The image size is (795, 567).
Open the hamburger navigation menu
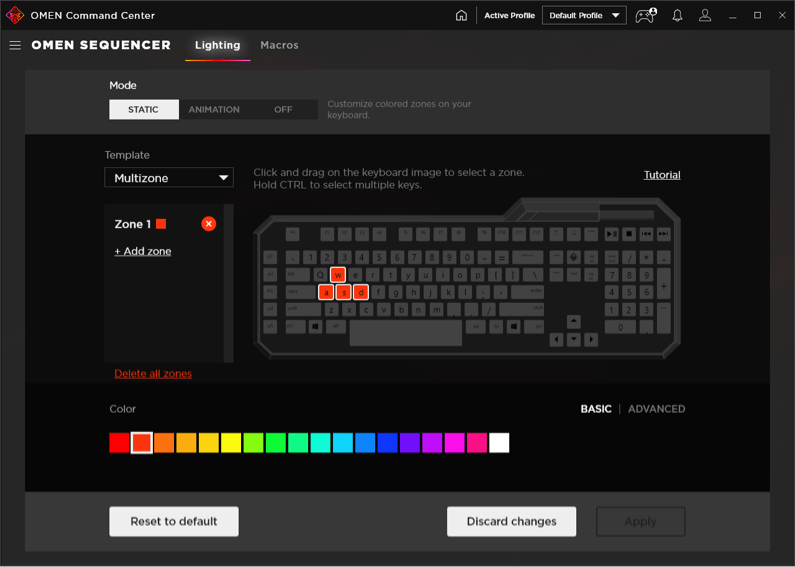(15, 46)
